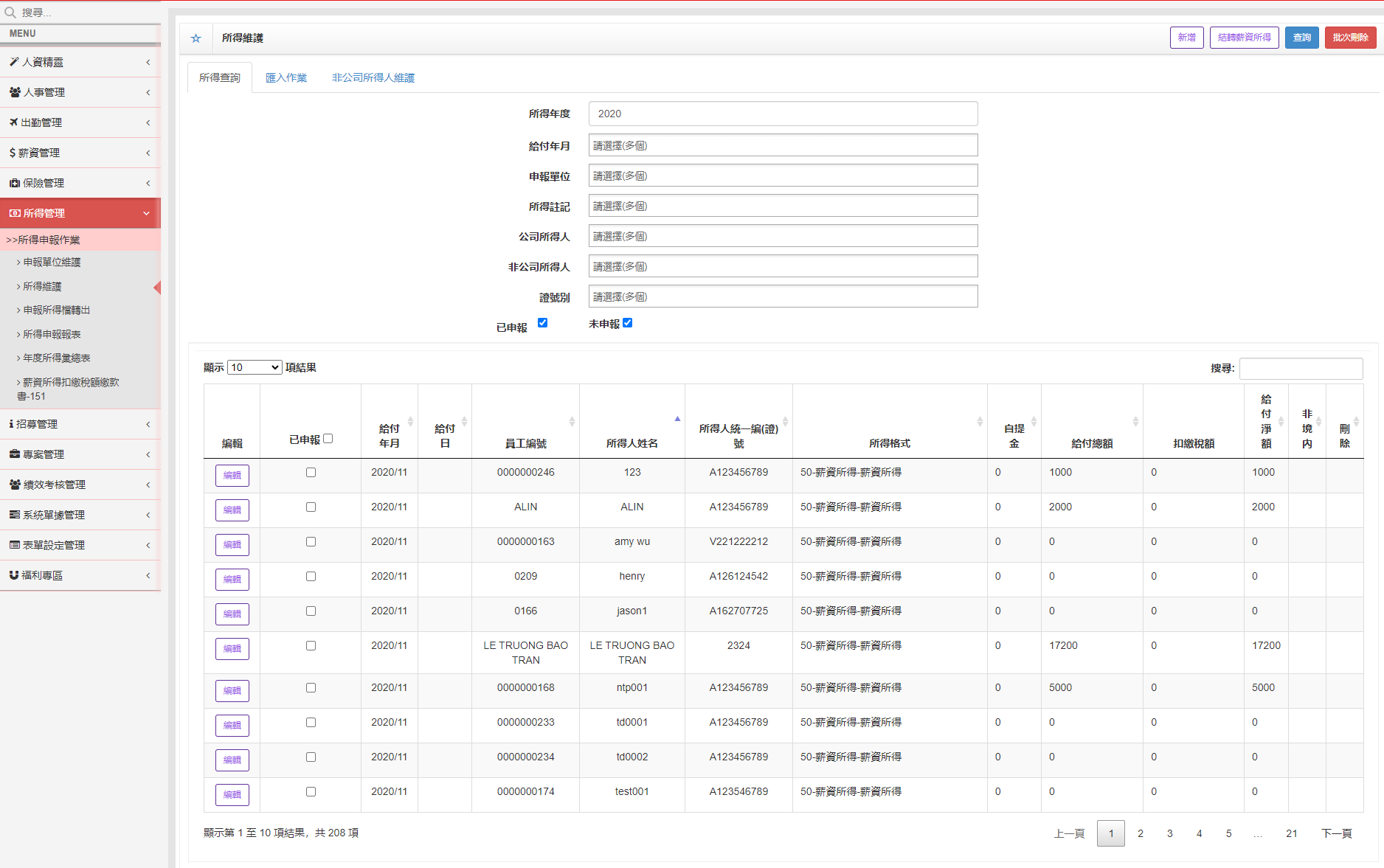
Task: Go to pagination page 2
Action: pyautogui.click(x=1141, y=833)
